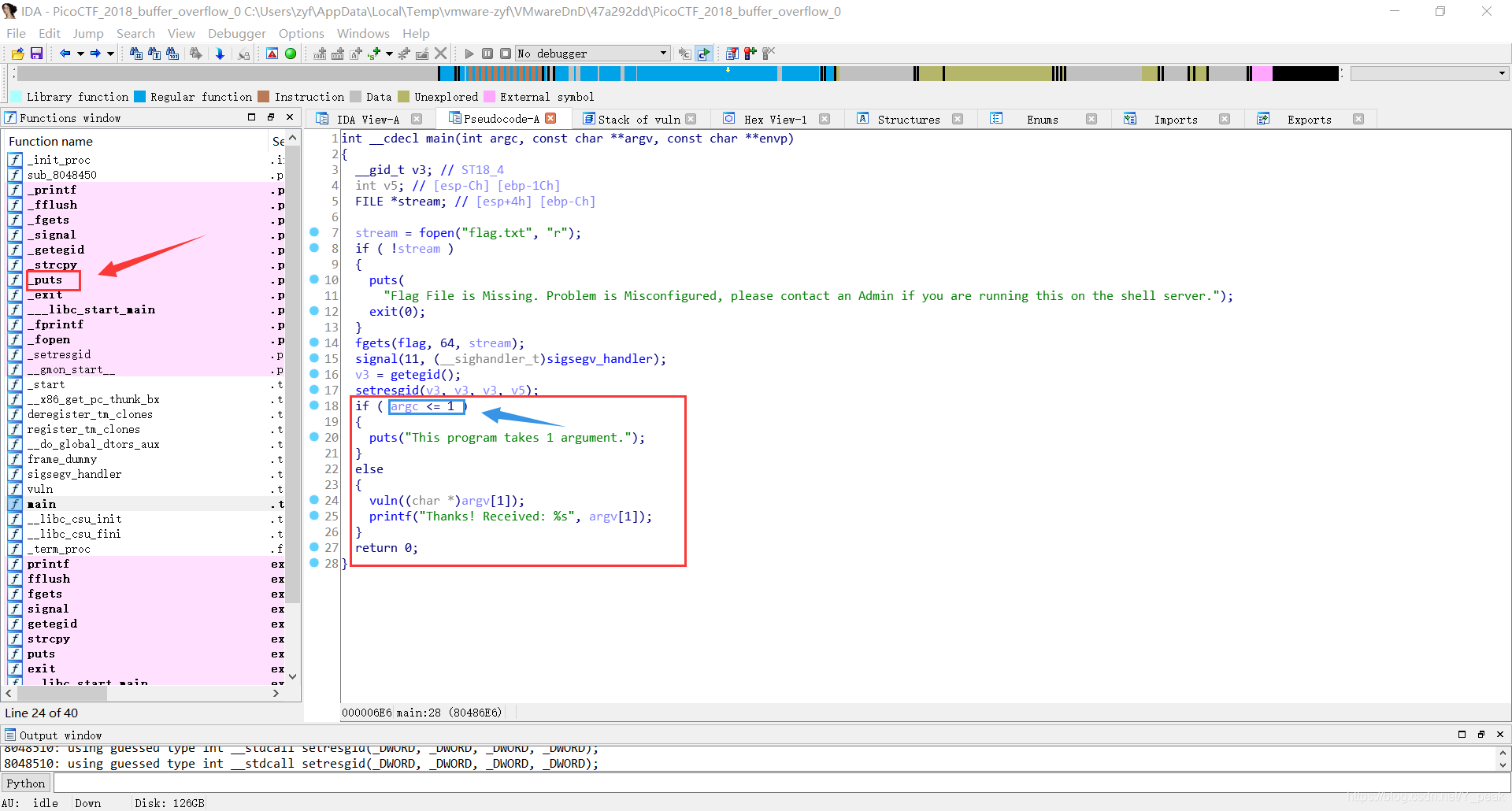Click the ASCII string conversion icon
1512x811 pixels.
356,54
